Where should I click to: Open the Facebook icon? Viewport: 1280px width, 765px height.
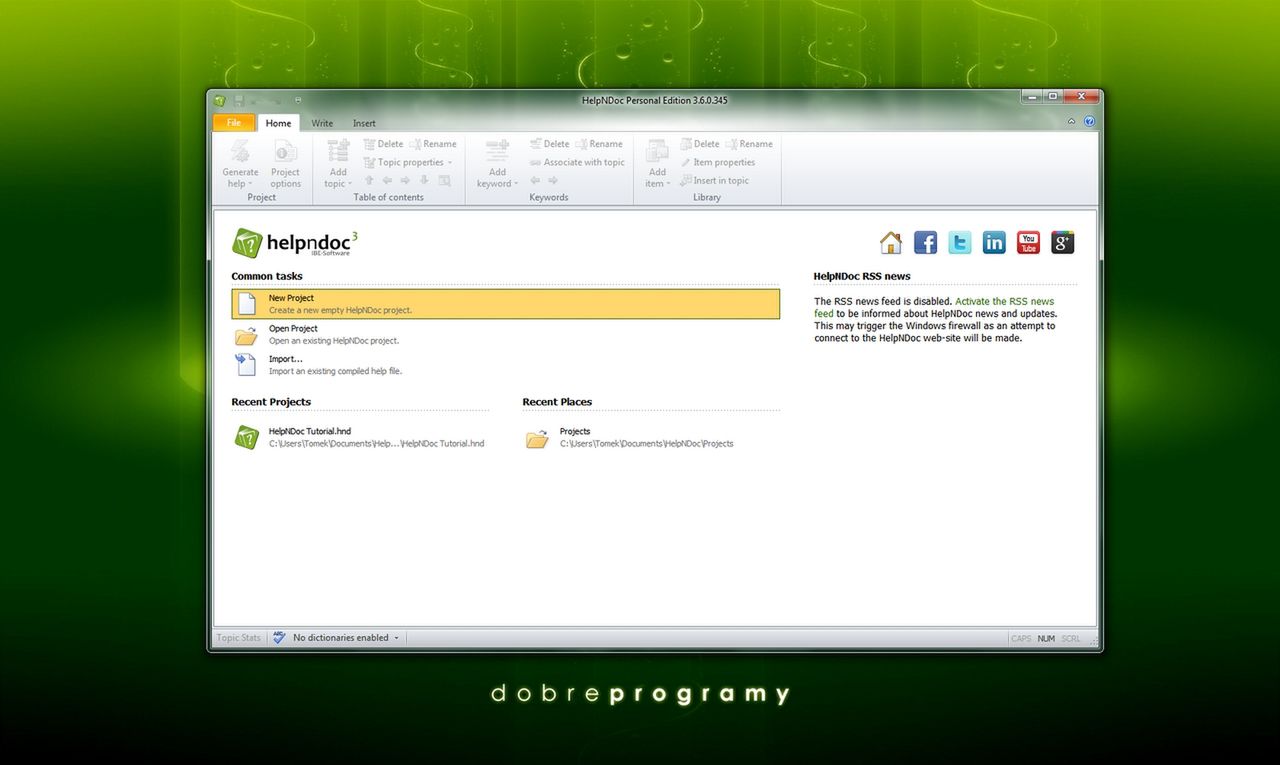[926, 243]
